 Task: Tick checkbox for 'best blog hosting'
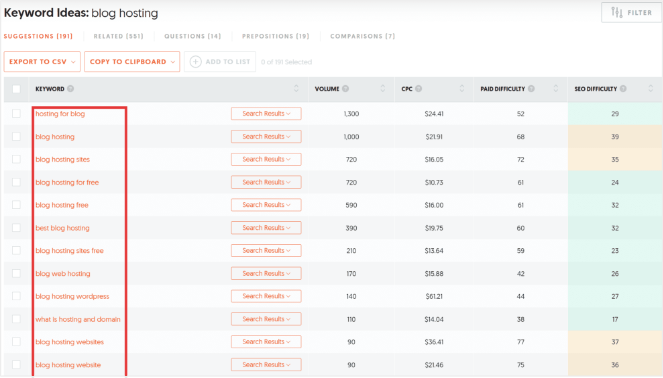(x=16, y=227)
